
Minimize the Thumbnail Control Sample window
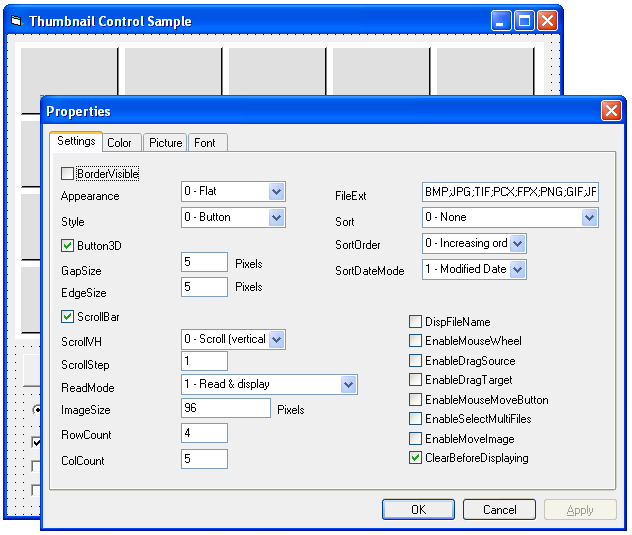[x=502, y=21]
